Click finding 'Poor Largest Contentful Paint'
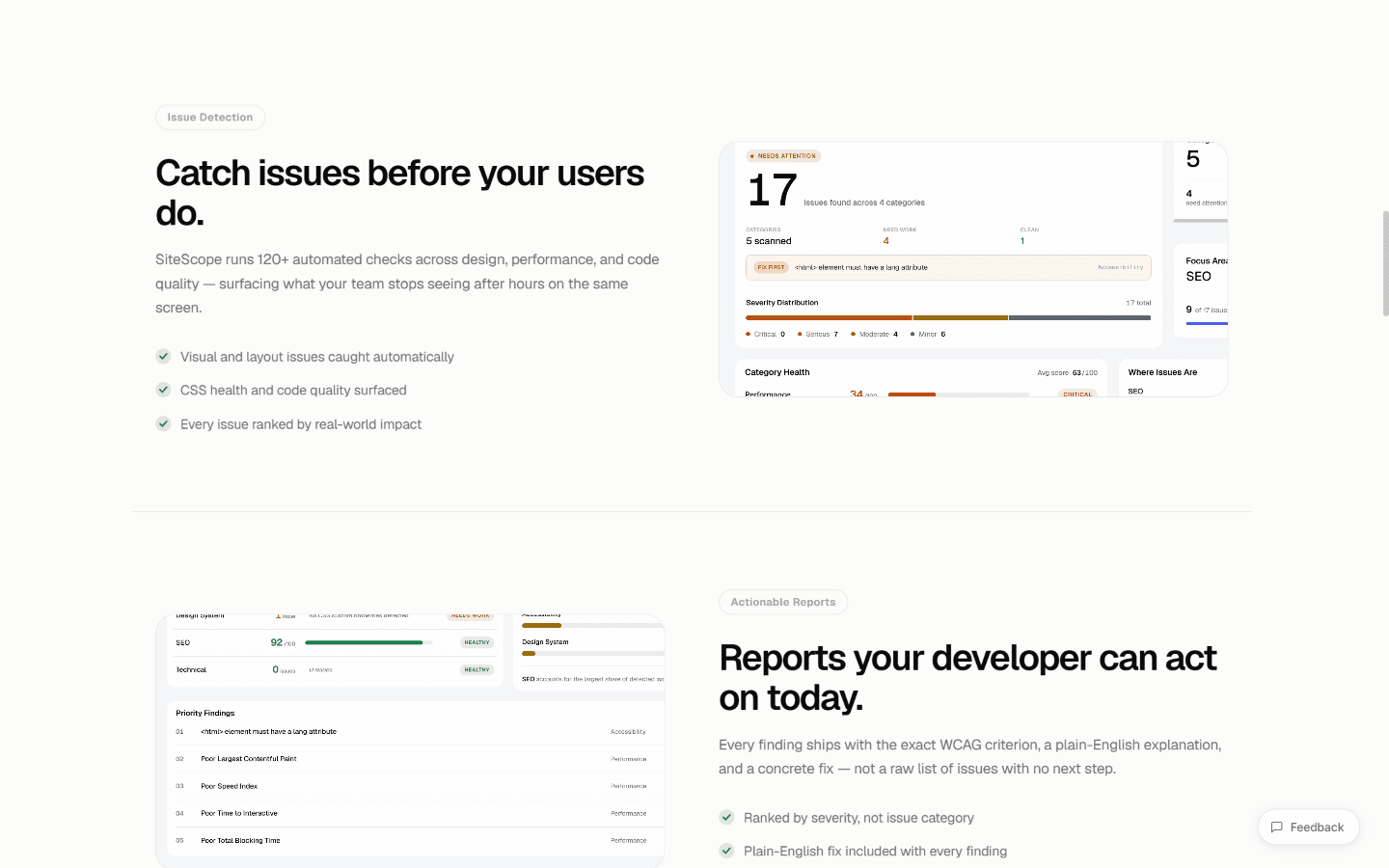This screenshot has height=868, width=1389. point(249,758)
